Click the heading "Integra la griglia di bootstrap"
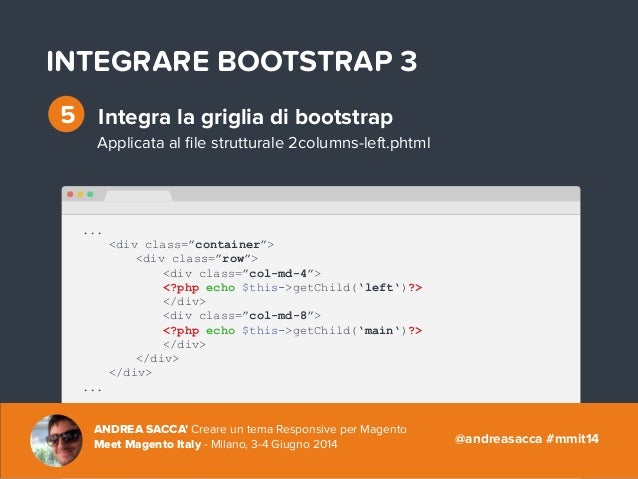The height and width of the screenshot is (479, 638). 245,117
